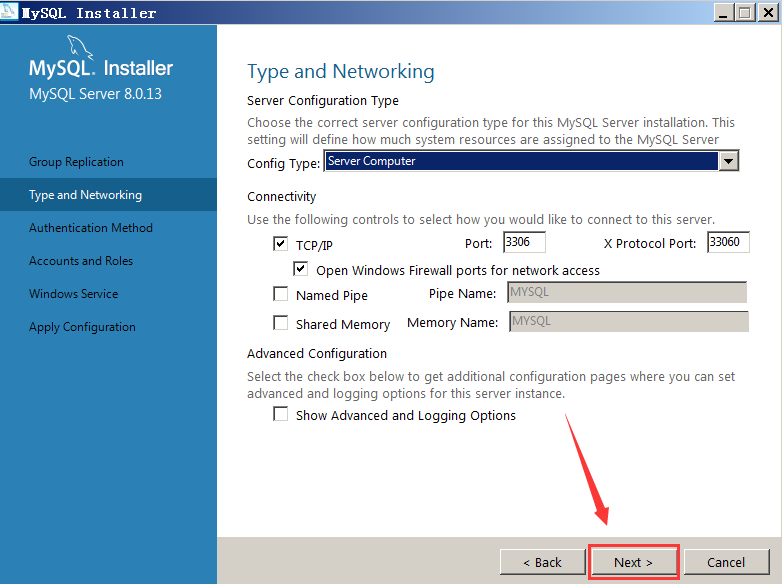Click the Type and Networking page heading
782x584 pixels.
341,71
